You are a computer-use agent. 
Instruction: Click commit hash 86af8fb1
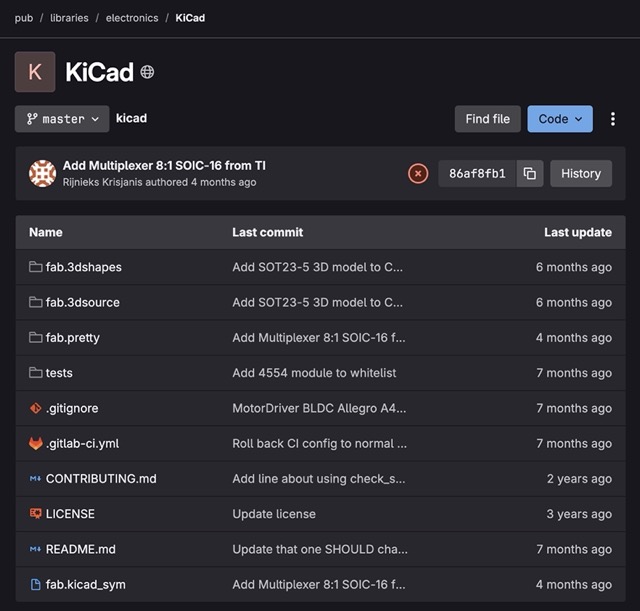click(477, 173)
